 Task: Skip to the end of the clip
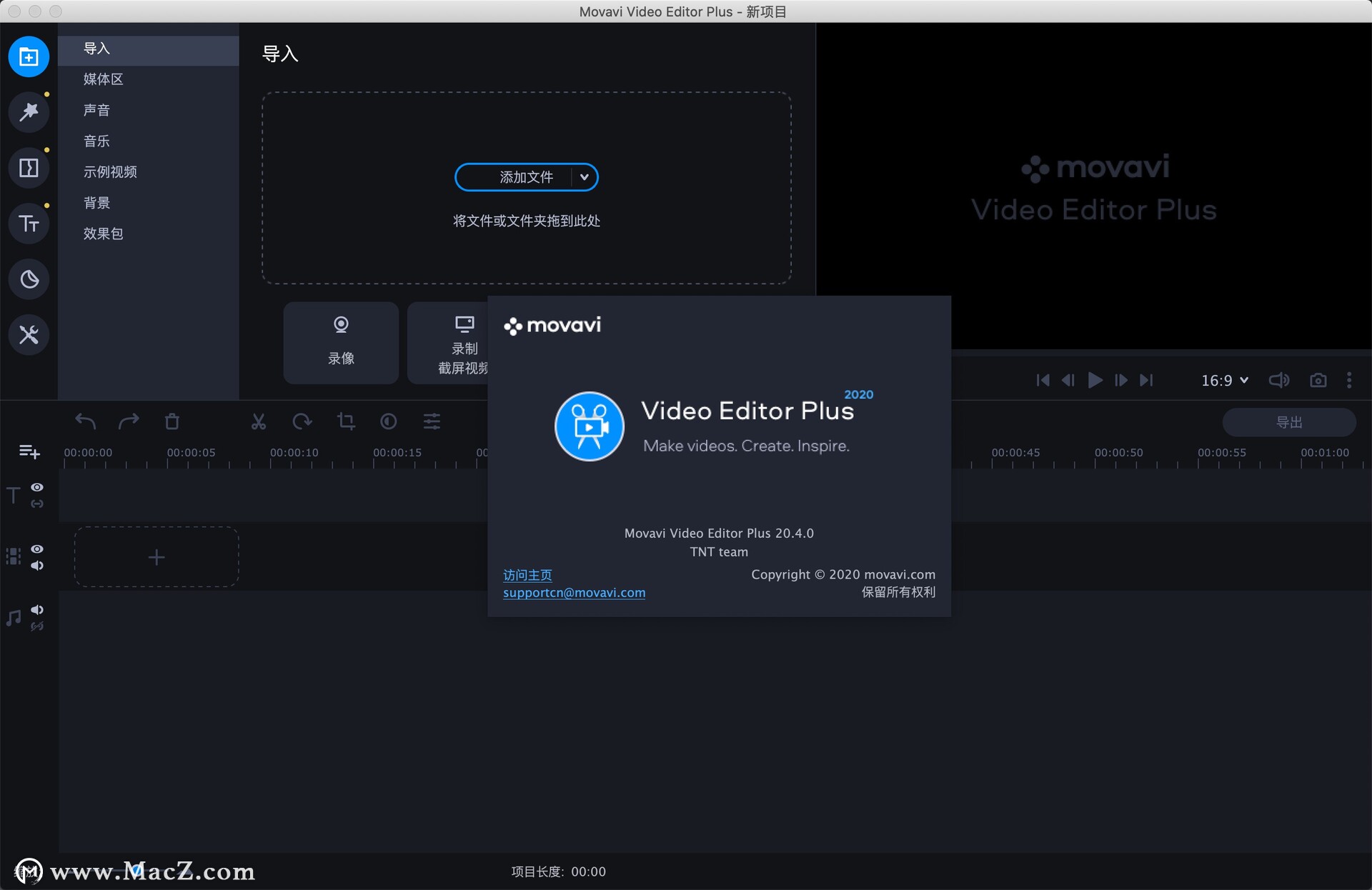point(1146,380)
